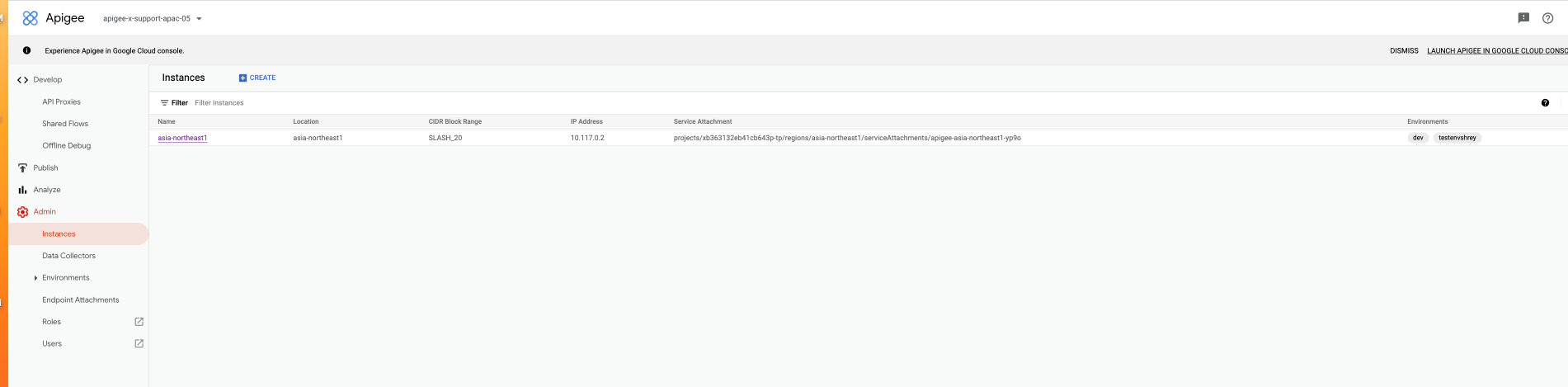Screen dimensions: 1568x387
Task: Open Users external link icon
Action: [x=139, y=344]
